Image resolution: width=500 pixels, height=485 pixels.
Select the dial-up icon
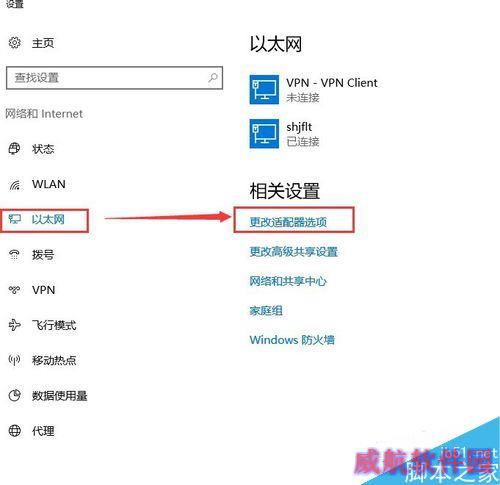pyautogui.click(x=14, y=255)
